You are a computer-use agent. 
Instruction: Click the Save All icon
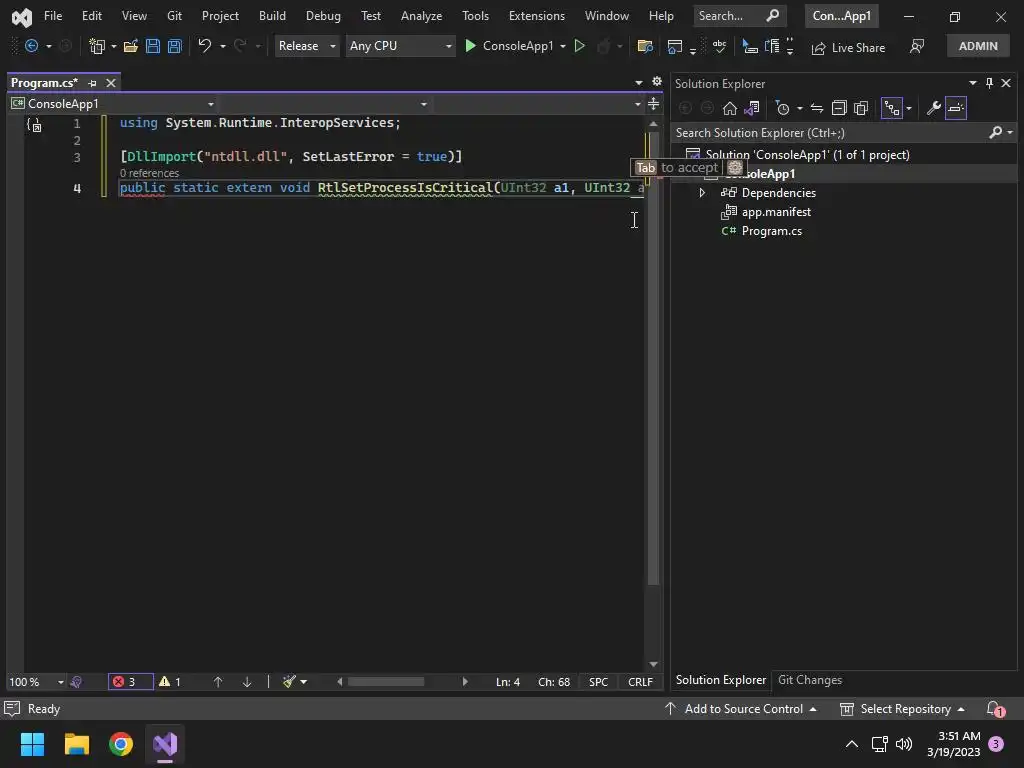click(174, 46)
